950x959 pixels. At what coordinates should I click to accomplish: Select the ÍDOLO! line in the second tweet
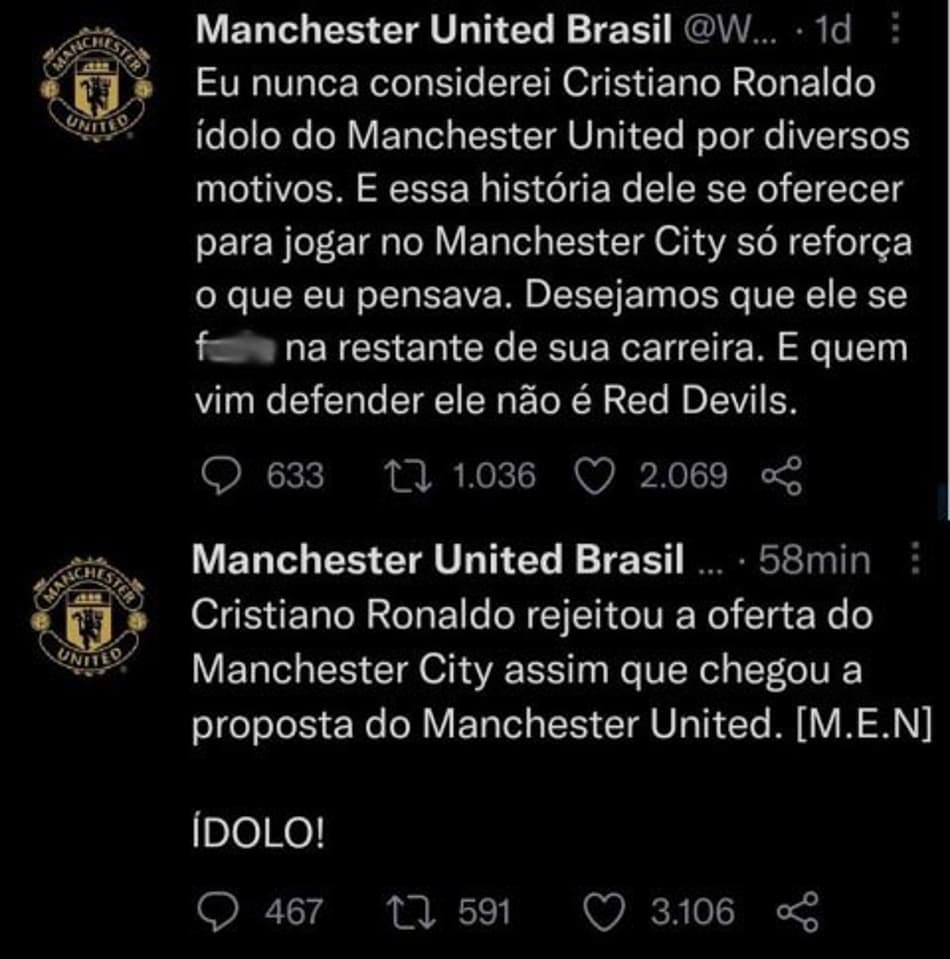tap(258, 832)
